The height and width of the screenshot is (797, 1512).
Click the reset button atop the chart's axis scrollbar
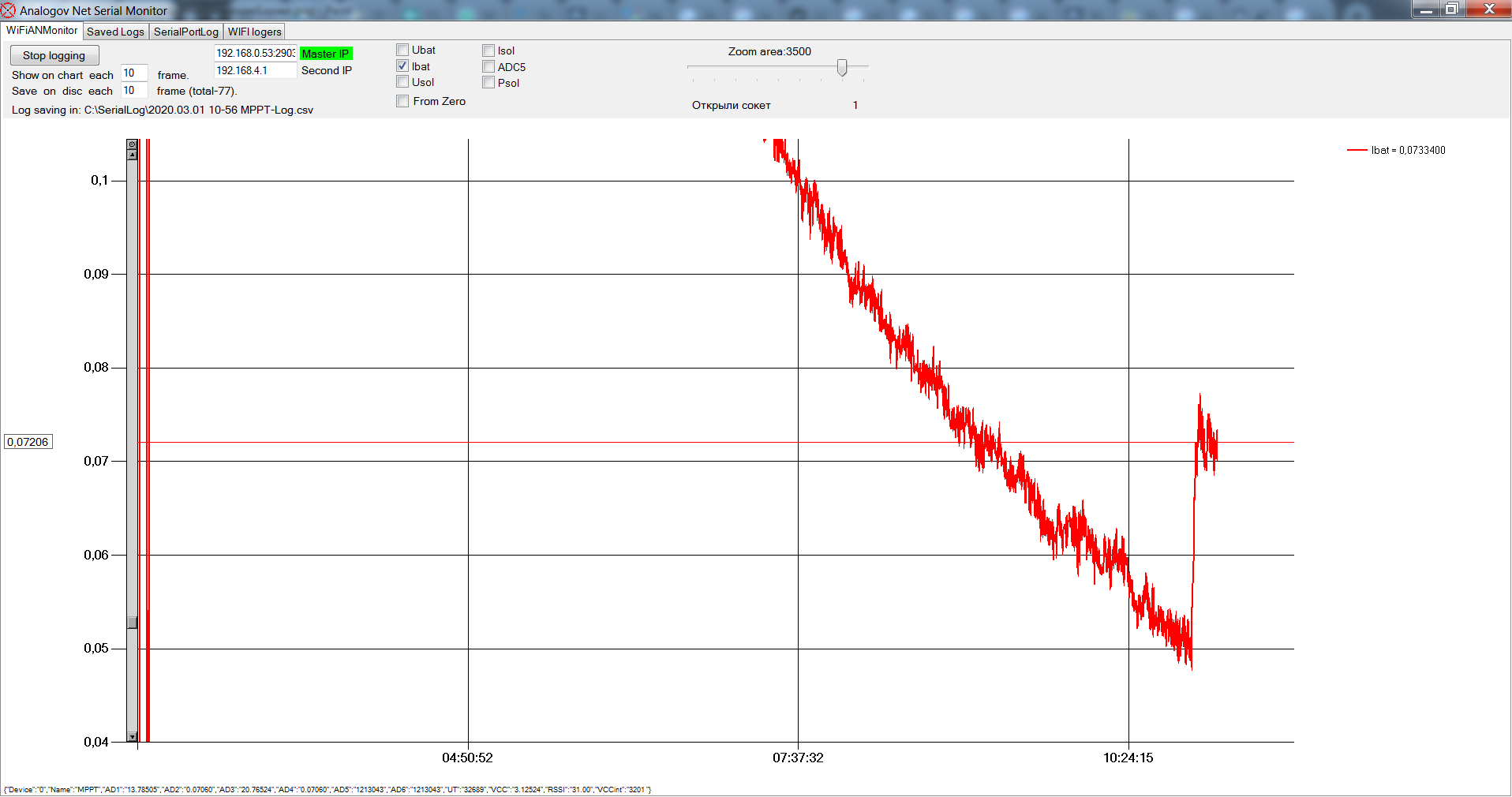[132, 144]
